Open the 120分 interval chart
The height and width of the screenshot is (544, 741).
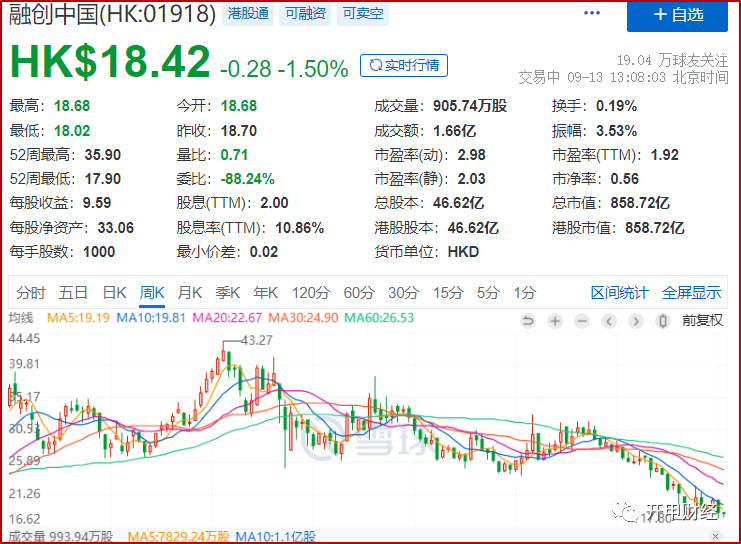[x=310, y=293]
